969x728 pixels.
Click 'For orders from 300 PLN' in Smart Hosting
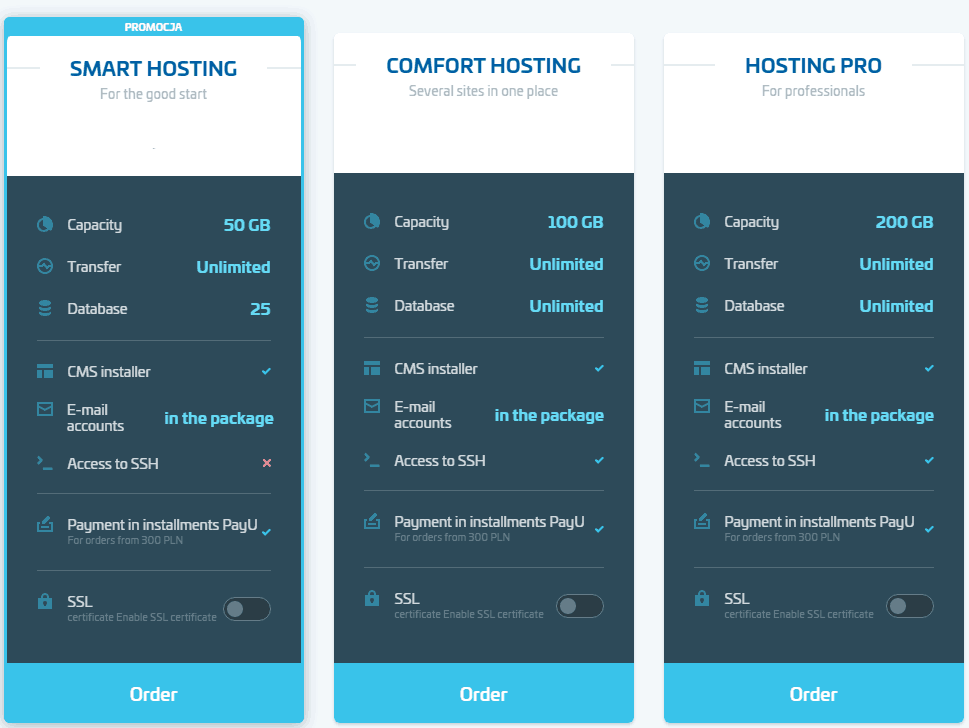tap(125, 540)
